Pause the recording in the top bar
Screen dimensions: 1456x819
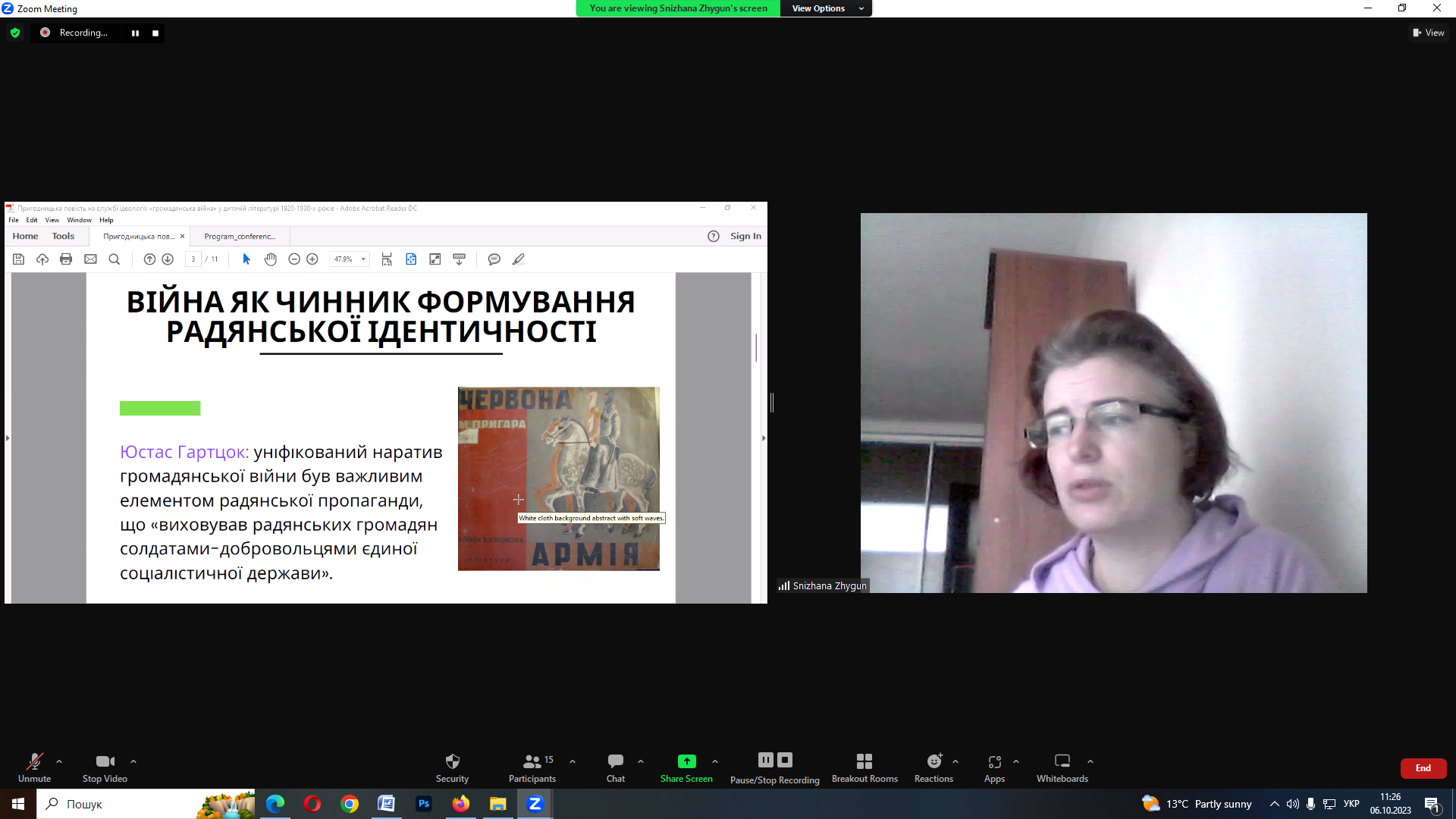135,33
